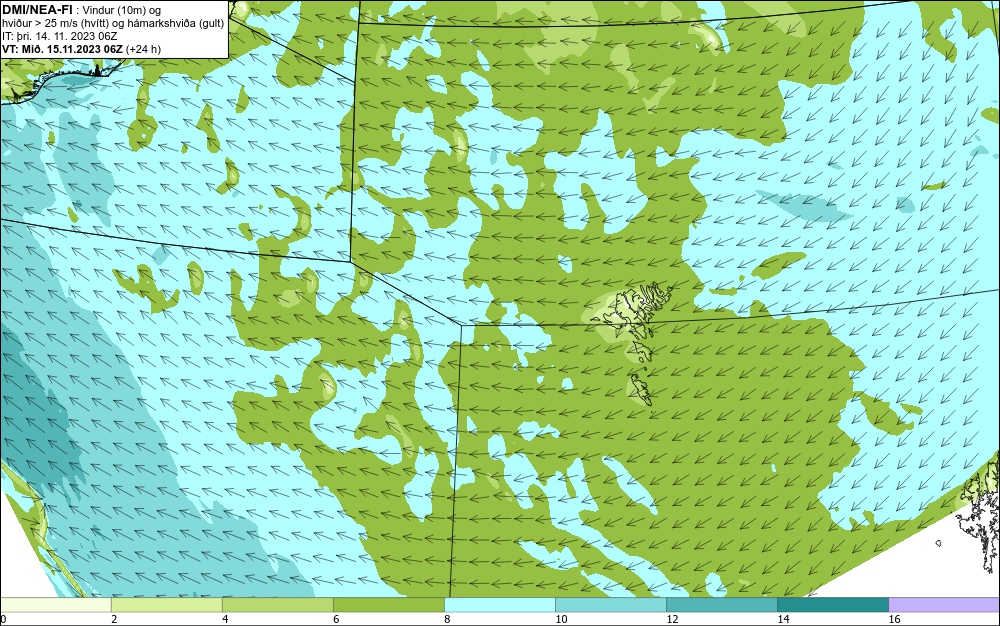Click the southernmost Faroe island, Suðuroy
The height and width of the screenshot is (626, 1000).
coord(642,389)
